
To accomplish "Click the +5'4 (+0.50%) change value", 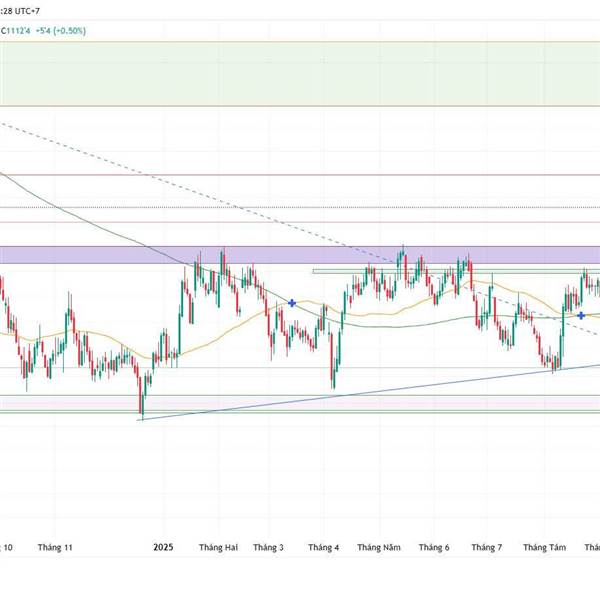I will 61,31.
